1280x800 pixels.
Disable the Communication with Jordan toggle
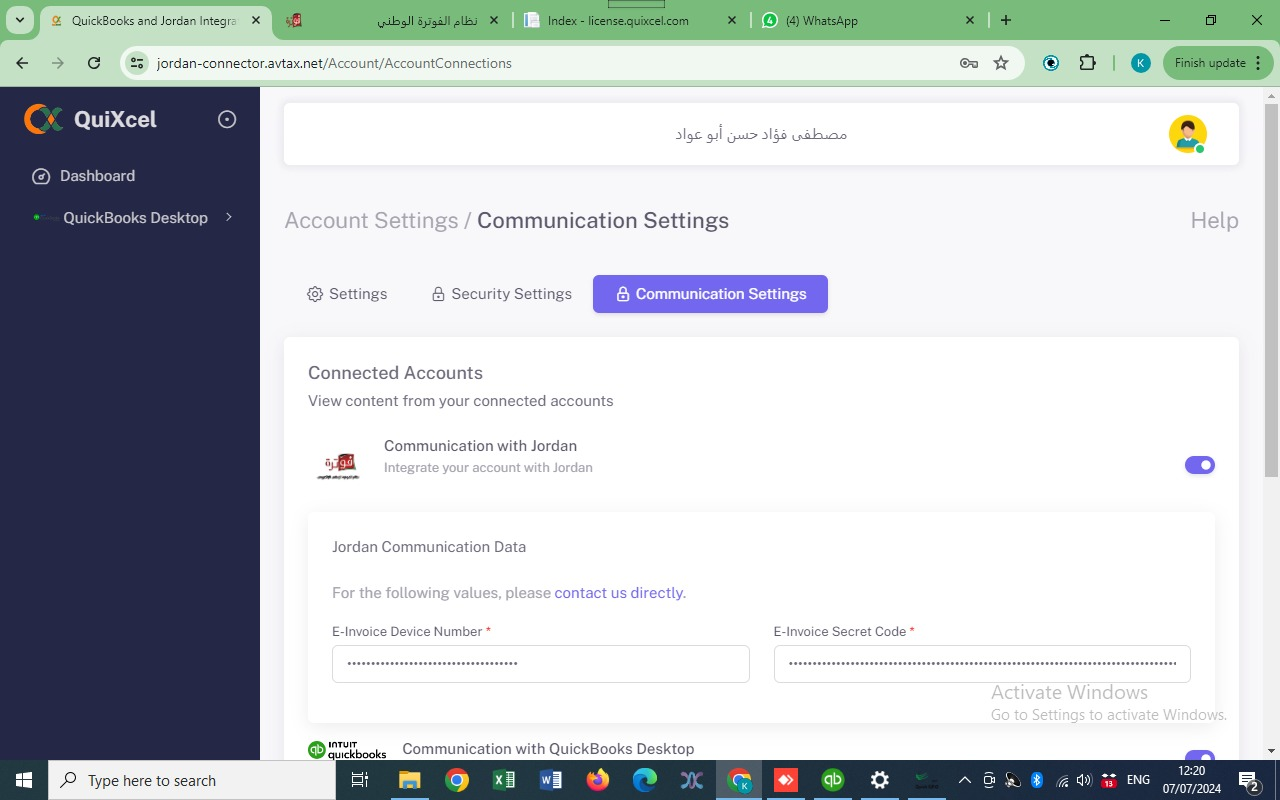tap(1200, 465)
